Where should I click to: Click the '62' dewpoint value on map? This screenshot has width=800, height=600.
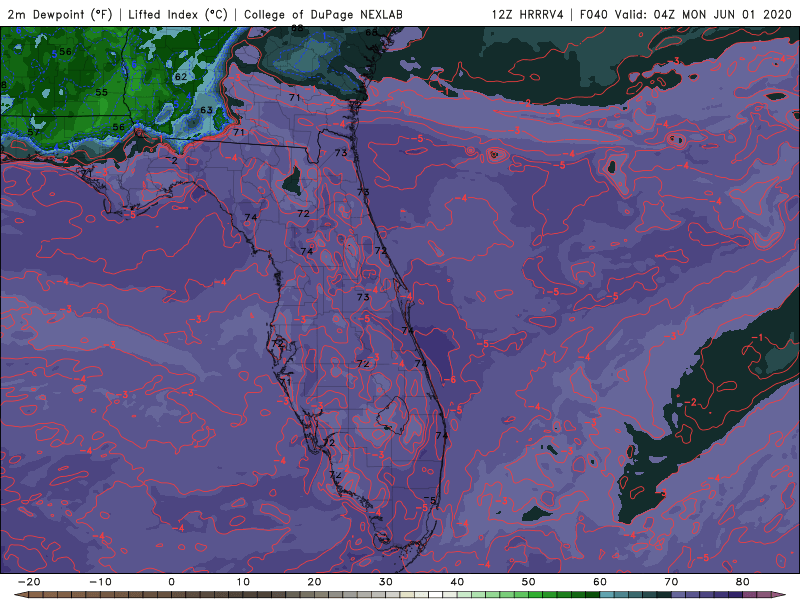click(181, 77)
